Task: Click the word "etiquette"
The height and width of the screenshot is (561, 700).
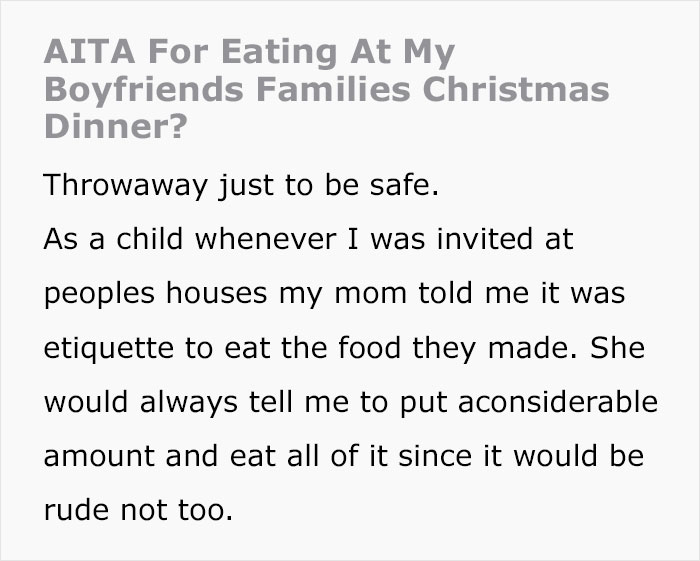Action: [110, 349]
